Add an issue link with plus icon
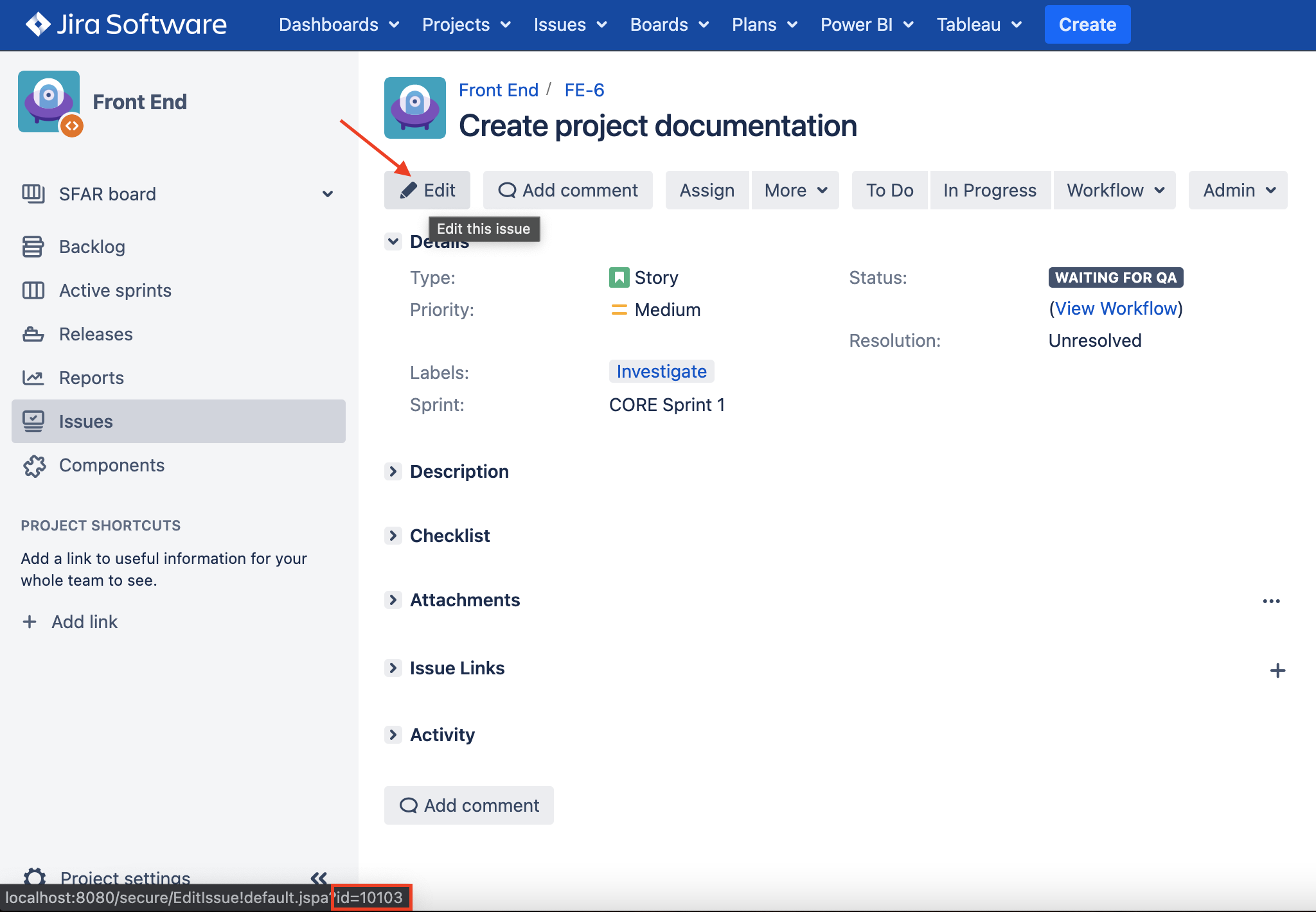 1277,671
